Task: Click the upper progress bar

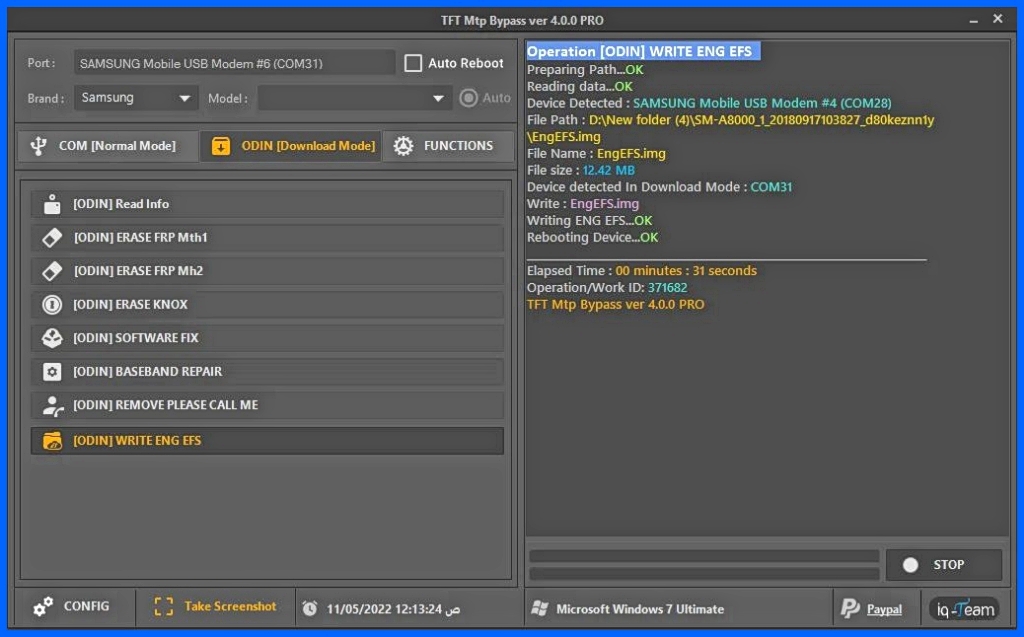Action: (x=704, y=556)
